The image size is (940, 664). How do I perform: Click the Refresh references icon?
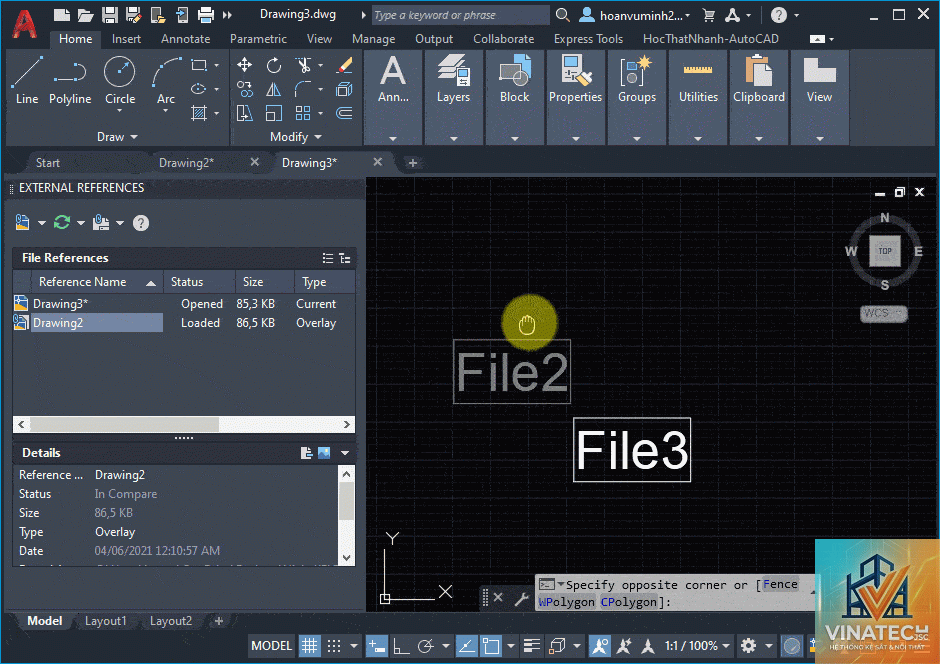click(x=62, y=223)
